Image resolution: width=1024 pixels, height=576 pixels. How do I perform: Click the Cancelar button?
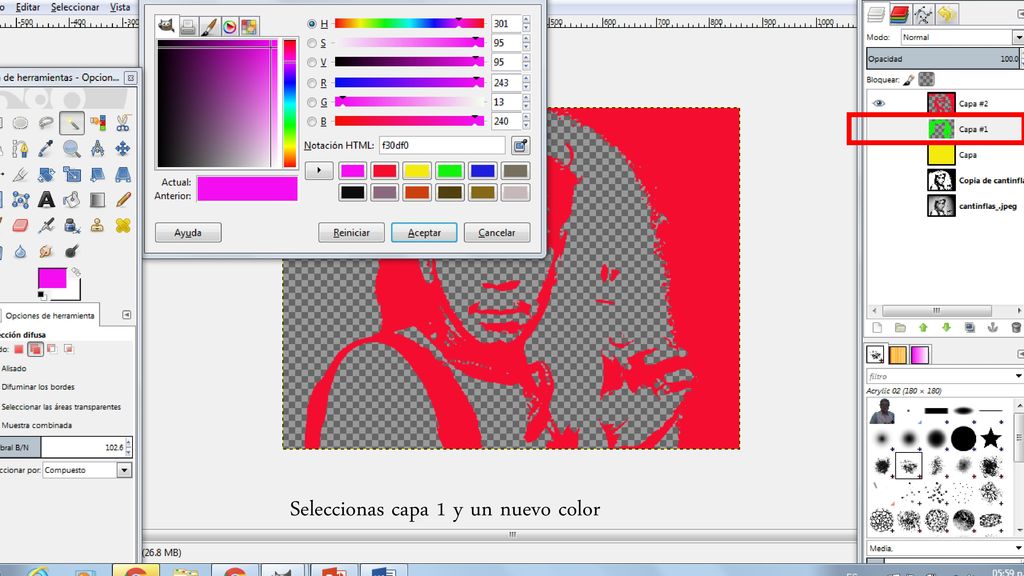tap(496, 232)
